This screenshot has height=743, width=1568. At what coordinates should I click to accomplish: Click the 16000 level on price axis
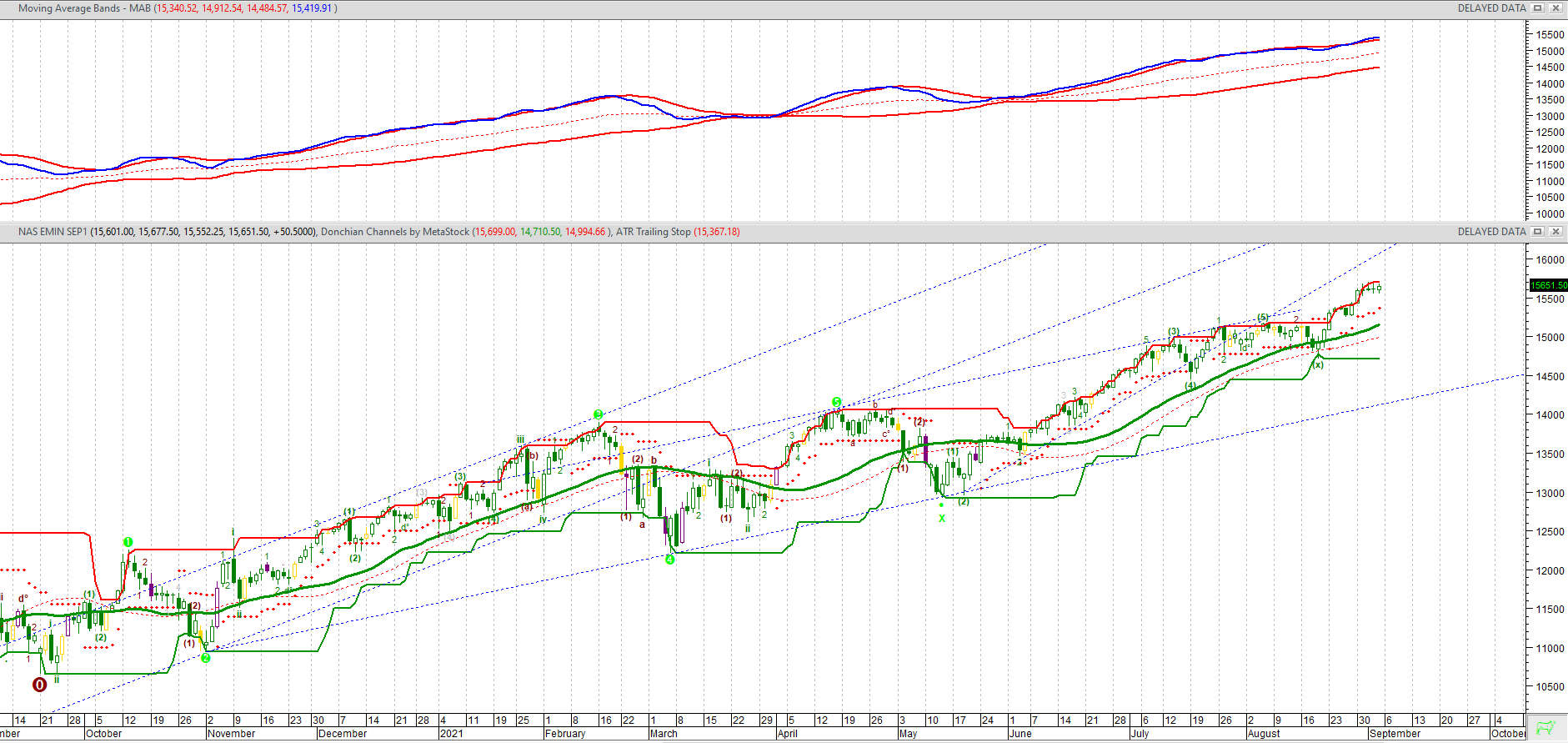[x=1550, y=260]
